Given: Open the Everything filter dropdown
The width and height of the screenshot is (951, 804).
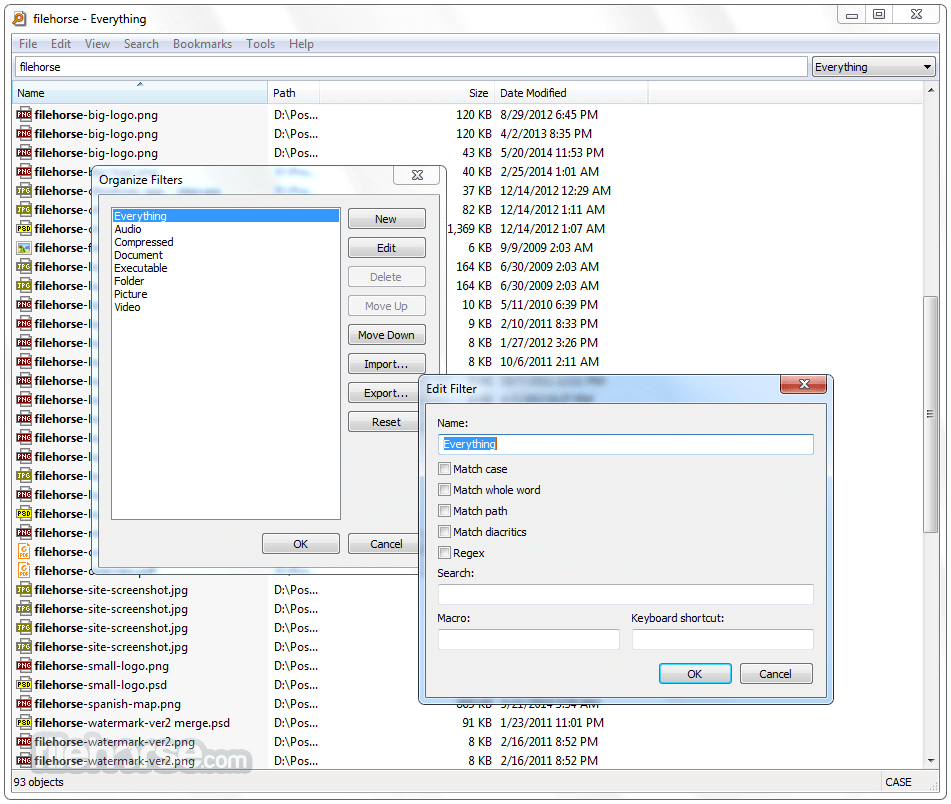Looking at the screenshot, I should click(873, 67).
